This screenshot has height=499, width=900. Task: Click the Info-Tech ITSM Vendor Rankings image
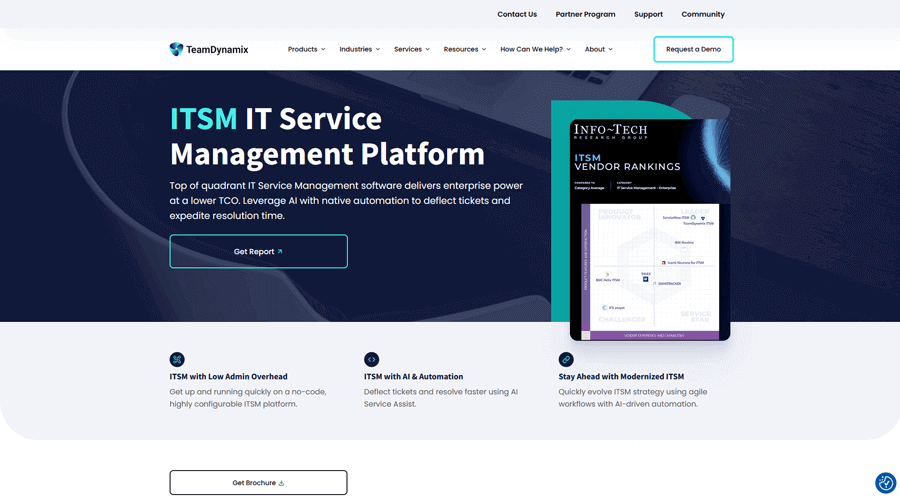tap(650, 230)
